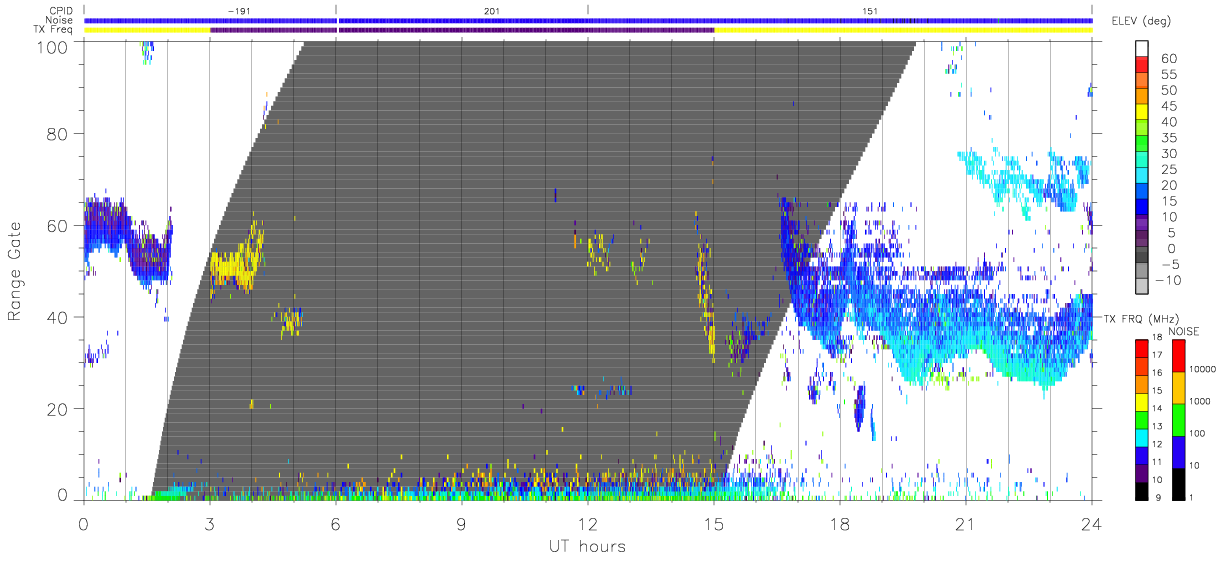The height and width of the screenshot is (567, 1228).
Task: Click x-axis tick label "24"
Action: 1091,523
